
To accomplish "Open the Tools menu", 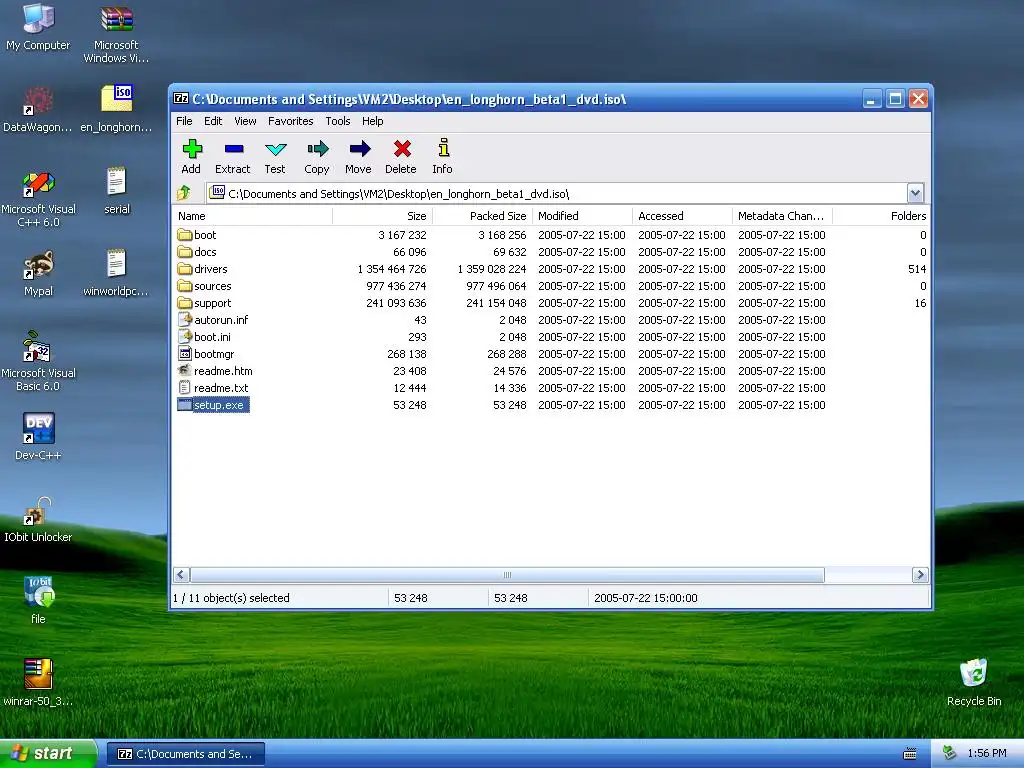I will [338, 121].
